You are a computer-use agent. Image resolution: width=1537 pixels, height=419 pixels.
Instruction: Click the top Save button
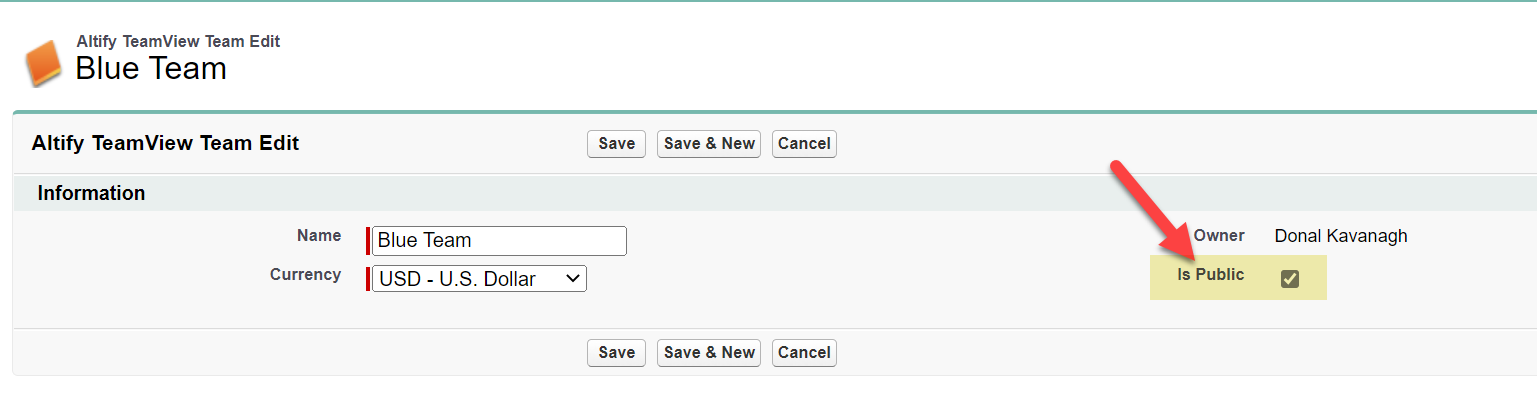pyautogui.click(x=616, y=144)
